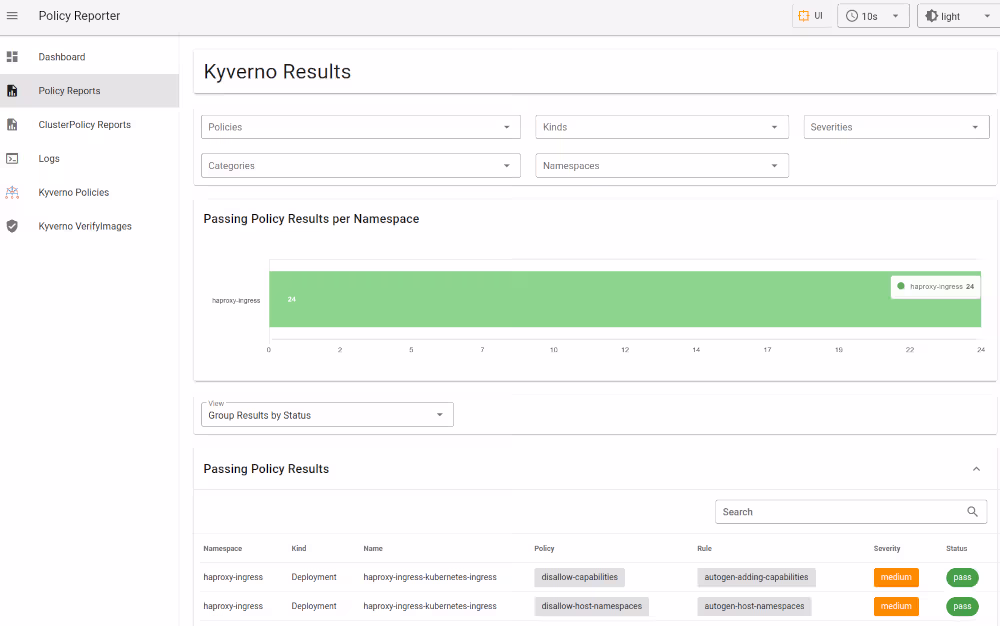Open the Logs menu item
This screenshot has height=626, width=1000.
click(x=49, y=159)
